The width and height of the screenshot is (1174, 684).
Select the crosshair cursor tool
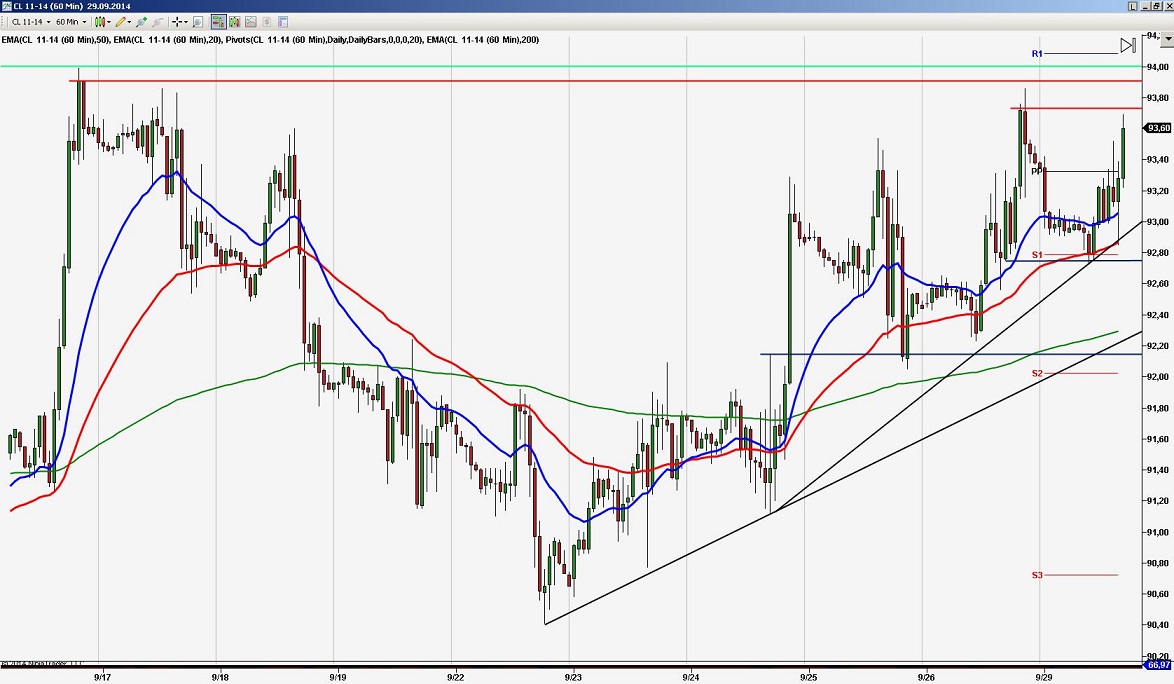(x=175, y=22)
